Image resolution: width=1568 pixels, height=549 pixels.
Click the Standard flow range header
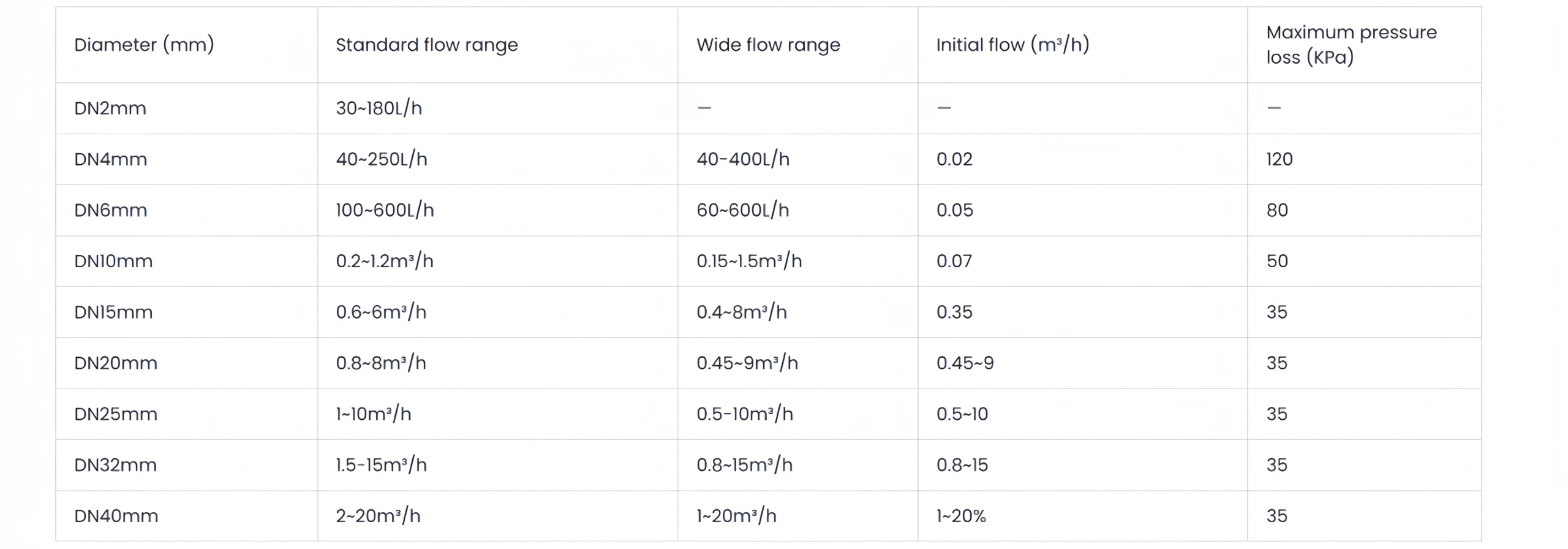426,45
